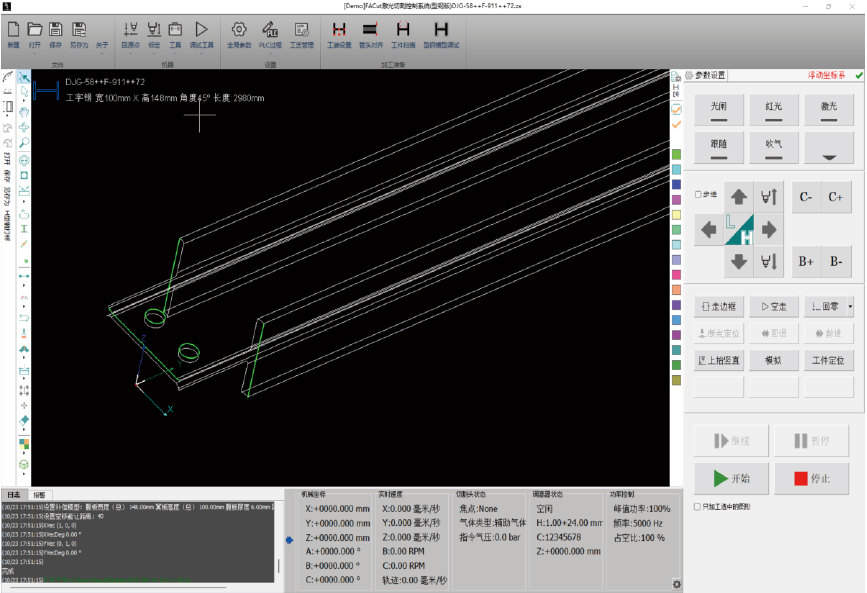Viewport: 867px width, 593px height.
Task: Select the arrow pointer tool in left toolbar
Action: click(x=24, y=91)
